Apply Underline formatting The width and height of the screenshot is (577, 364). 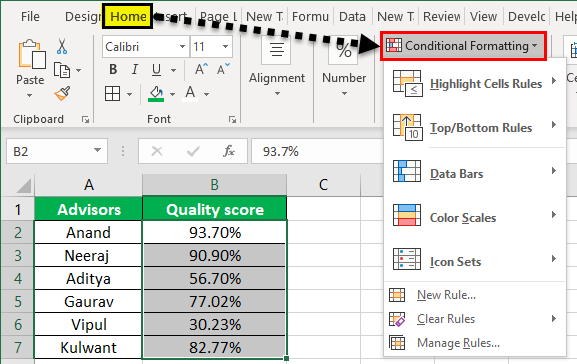[x=156, y=69]
